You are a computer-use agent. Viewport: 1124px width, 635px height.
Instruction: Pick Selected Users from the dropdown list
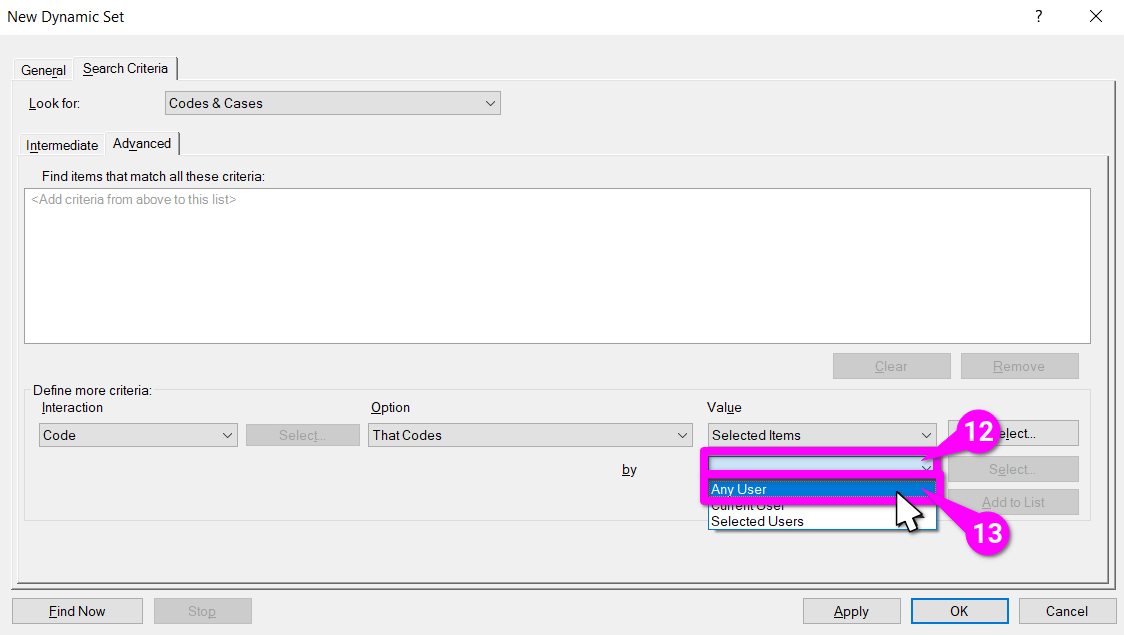point(757,521)
